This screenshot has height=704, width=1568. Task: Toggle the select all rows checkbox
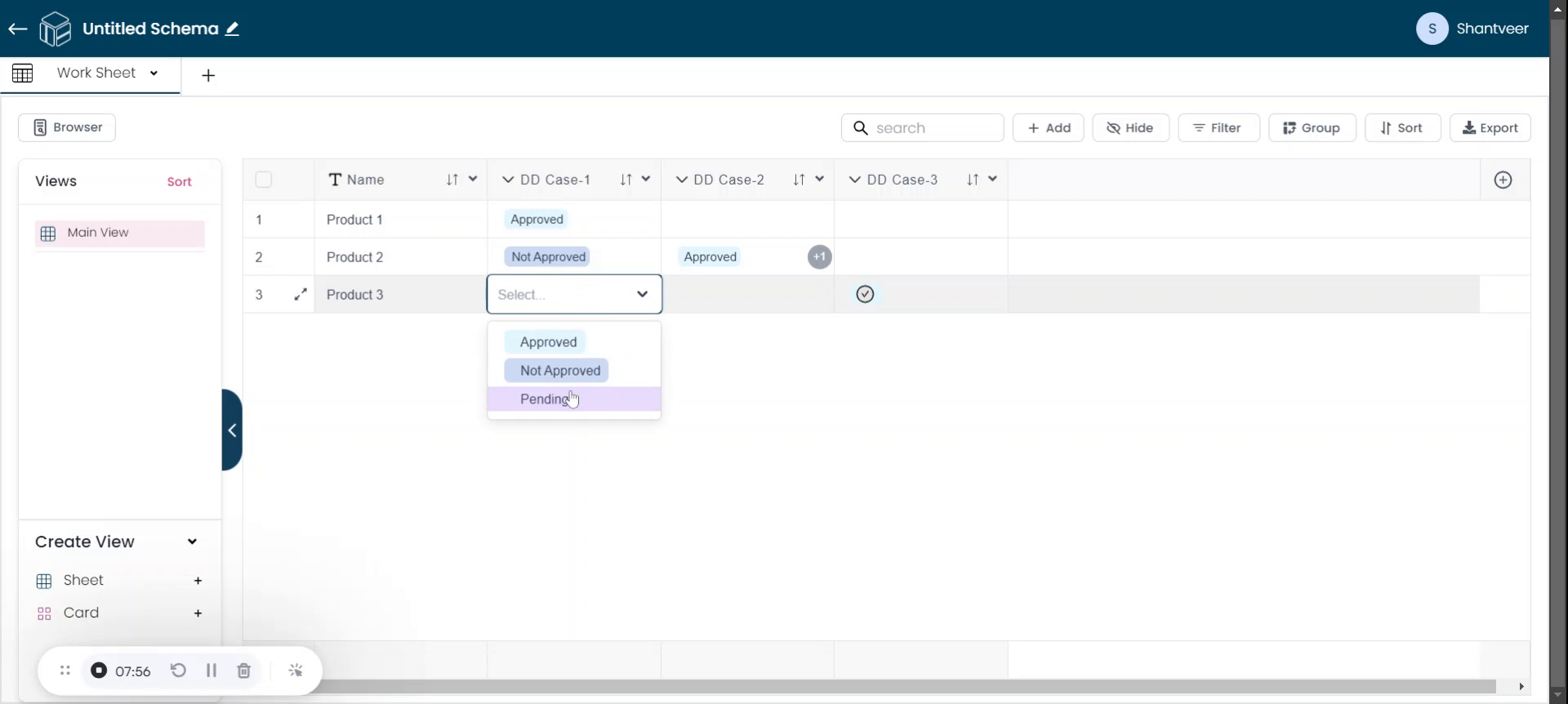point(263,180)
